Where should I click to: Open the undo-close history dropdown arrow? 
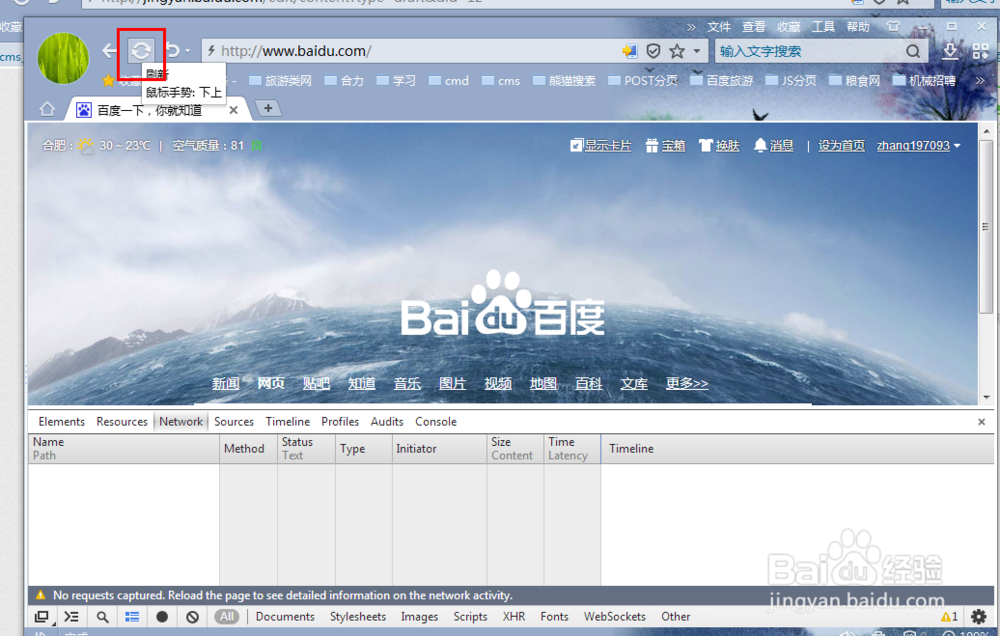[x=188, y=51]
